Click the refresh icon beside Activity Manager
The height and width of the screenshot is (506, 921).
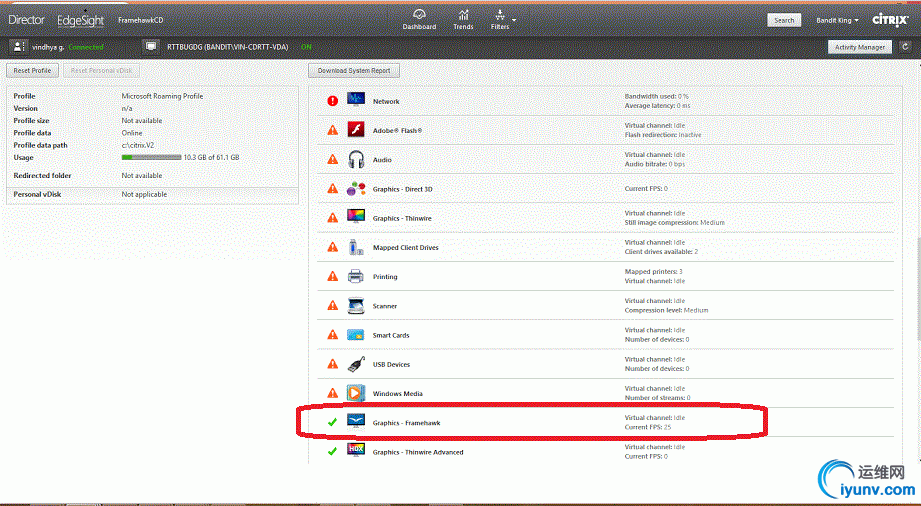click(x=905, y=47)
